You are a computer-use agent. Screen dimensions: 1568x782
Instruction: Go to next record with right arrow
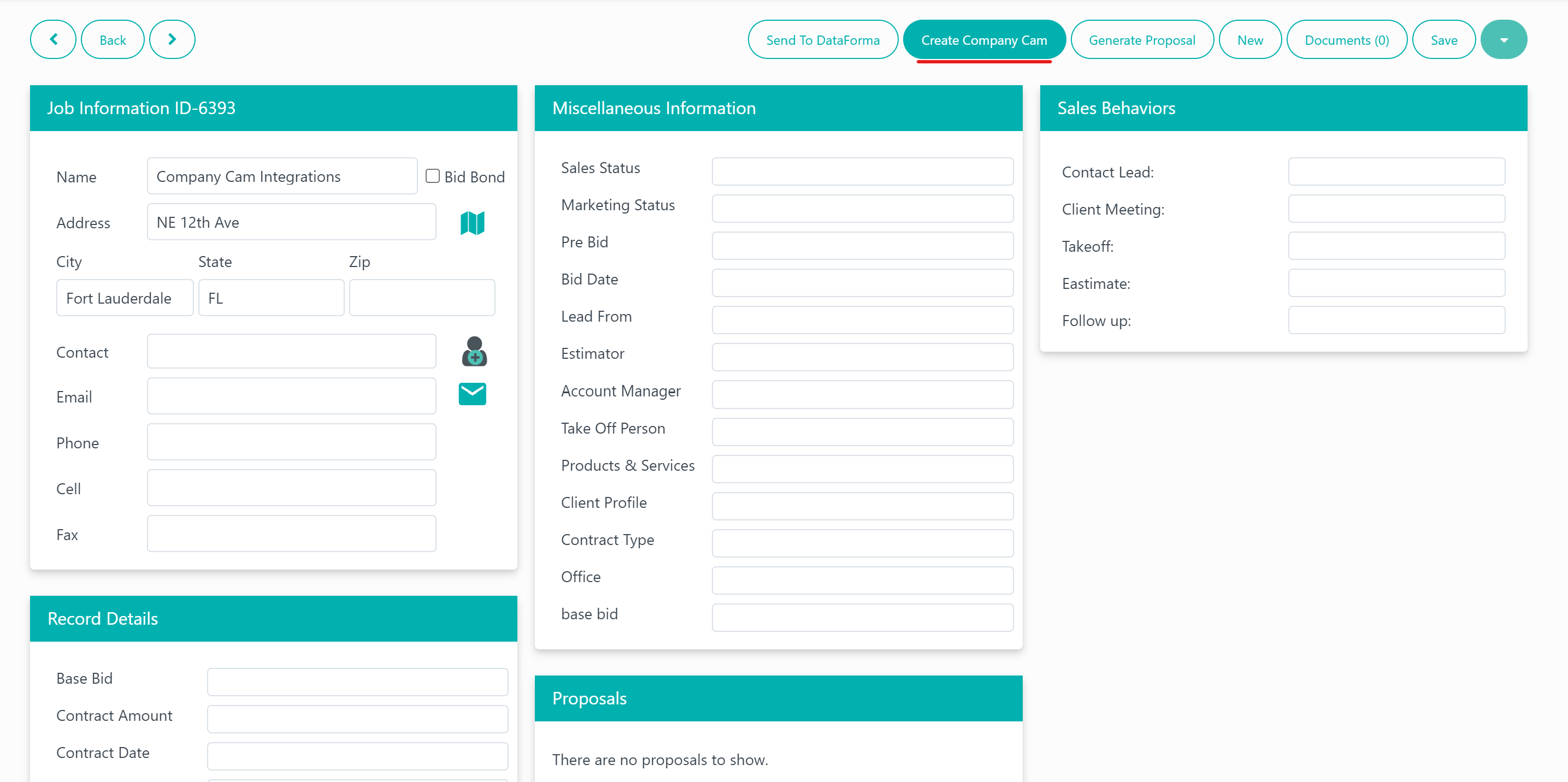coord(172,39)
